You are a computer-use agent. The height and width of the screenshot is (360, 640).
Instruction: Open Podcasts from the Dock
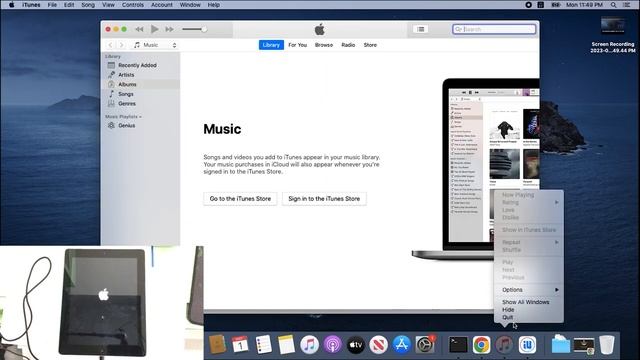point(333,344)
